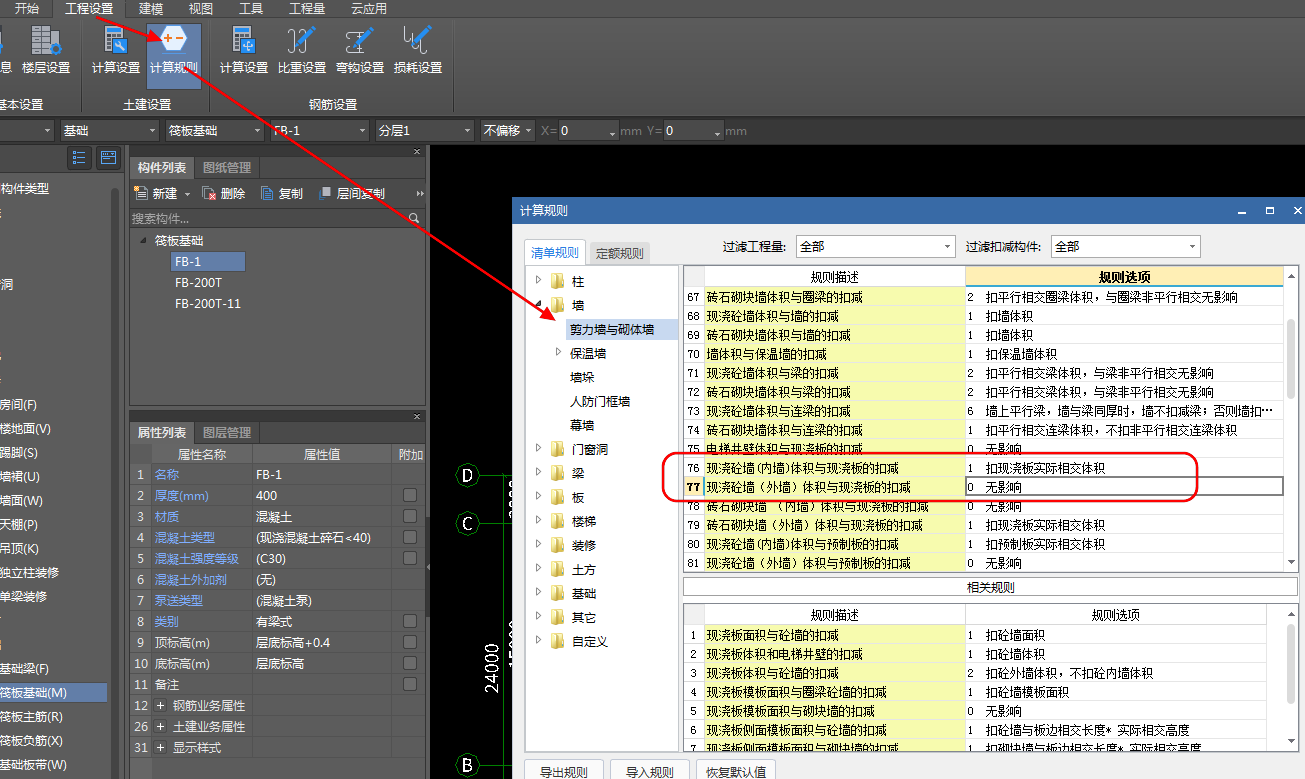Click the 板 folder icon in rules tree
Viewport: 1305px width, 779px height.
(558, 497)
